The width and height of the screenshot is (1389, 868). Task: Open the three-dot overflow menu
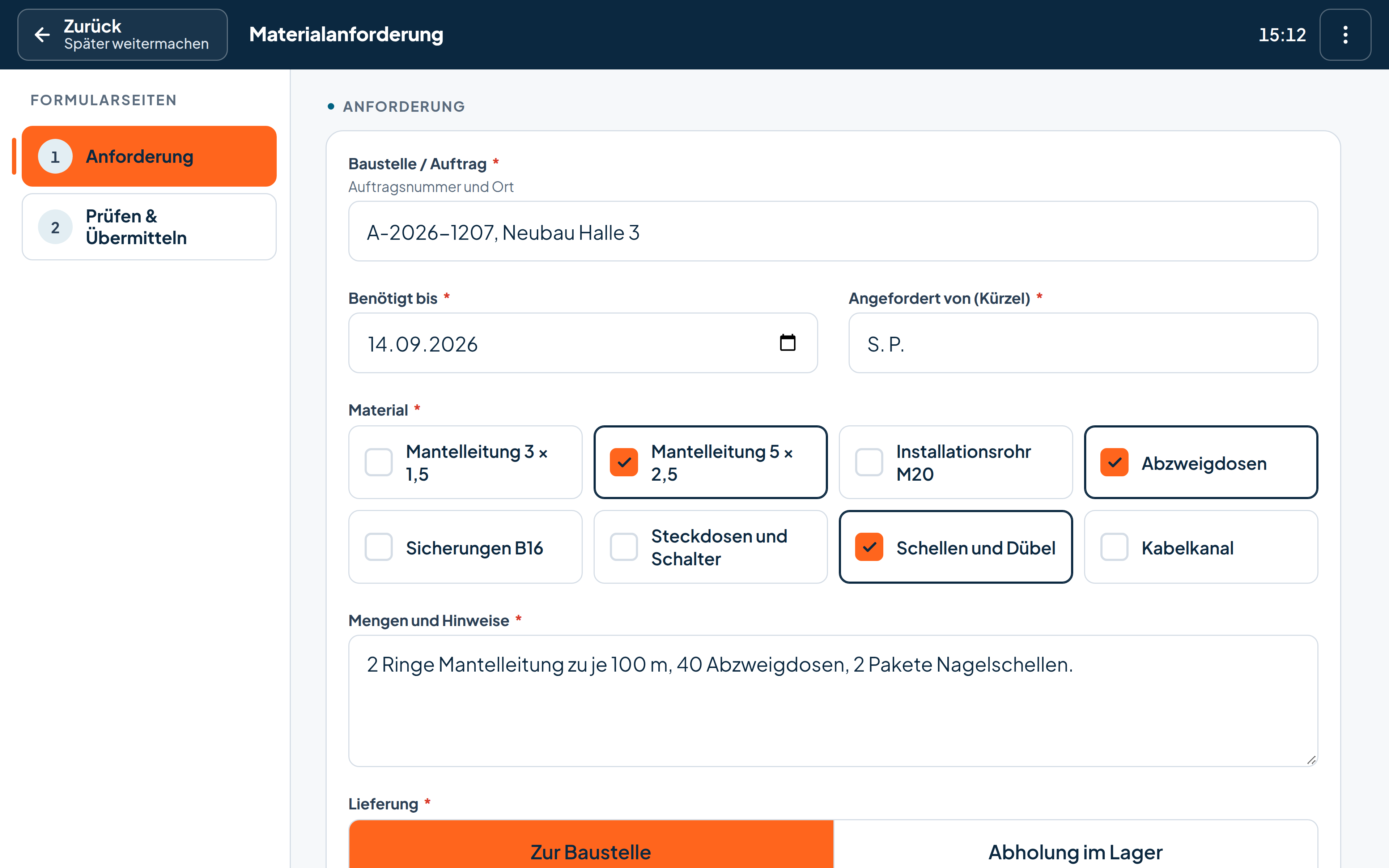(1345, 34)
